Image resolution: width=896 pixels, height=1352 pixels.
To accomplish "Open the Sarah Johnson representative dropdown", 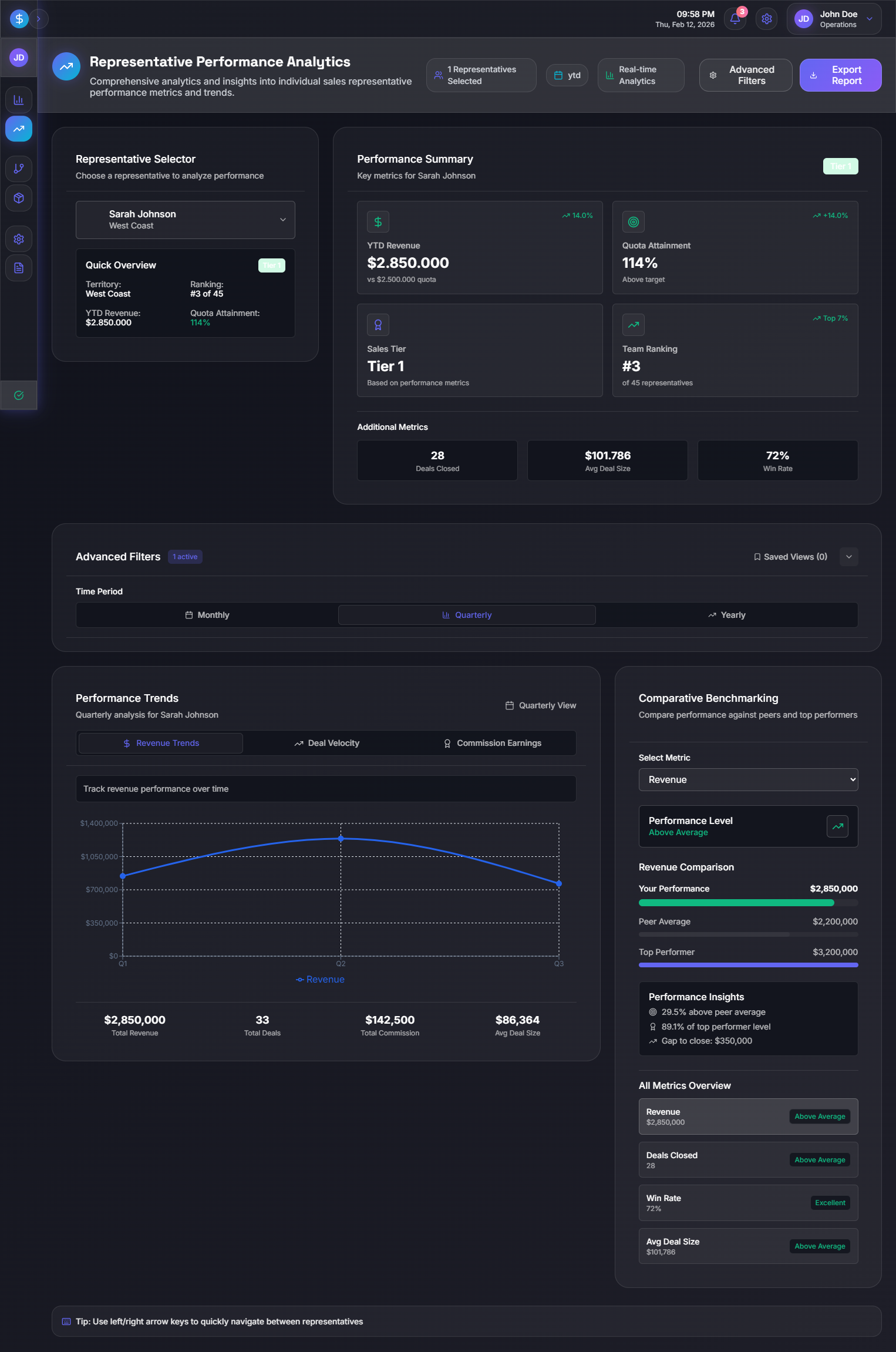I will point(185,220).
